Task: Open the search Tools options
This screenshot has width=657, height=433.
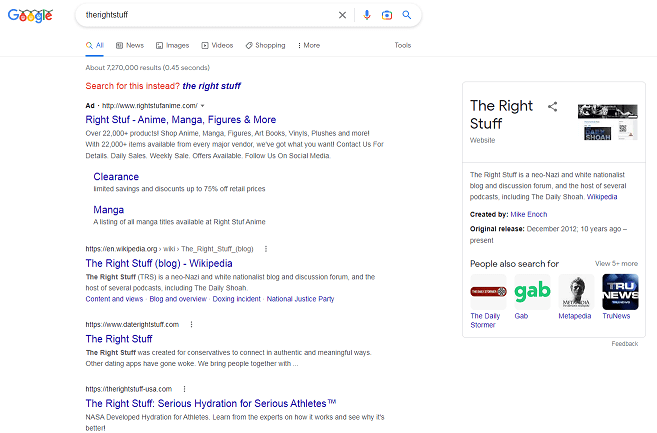Action: [403, 45]
